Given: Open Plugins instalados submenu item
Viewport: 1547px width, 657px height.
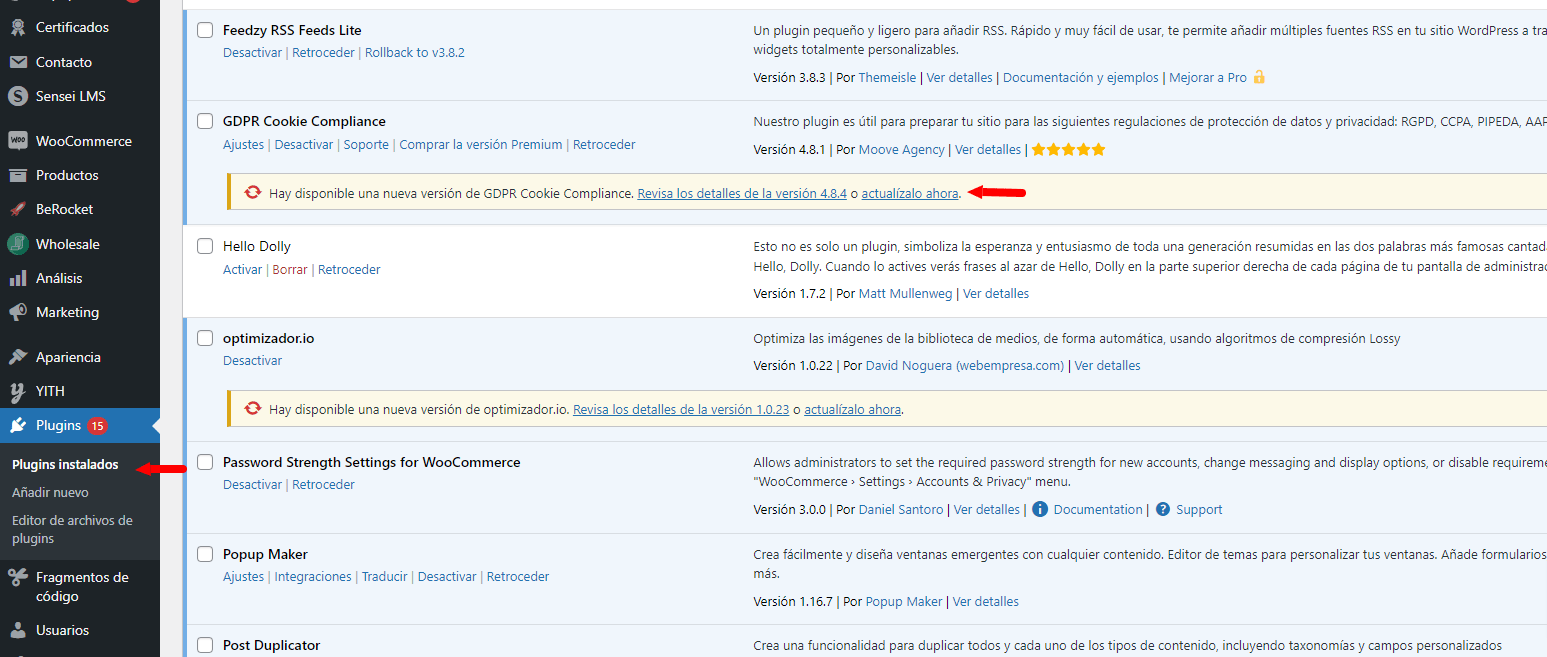Looking at the screenshot, I should (x=65, y=465).
